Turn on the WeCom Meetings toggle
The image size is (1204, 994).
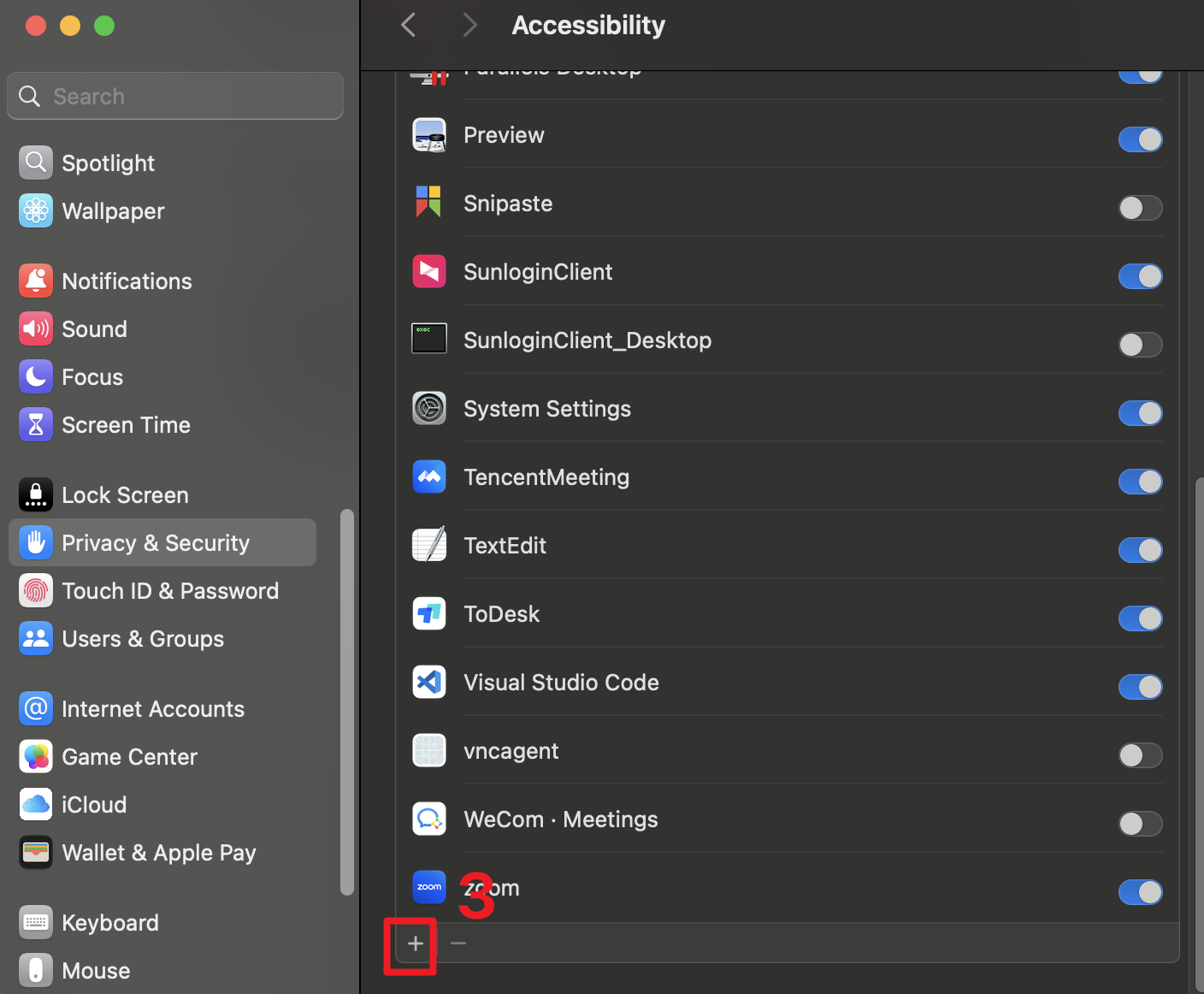click(x=1141, y=824)
